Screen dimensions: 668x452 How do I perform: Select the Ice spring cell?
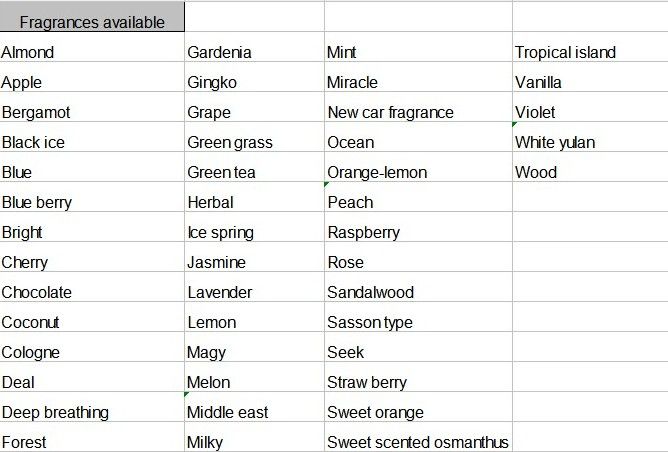(220, 232)
